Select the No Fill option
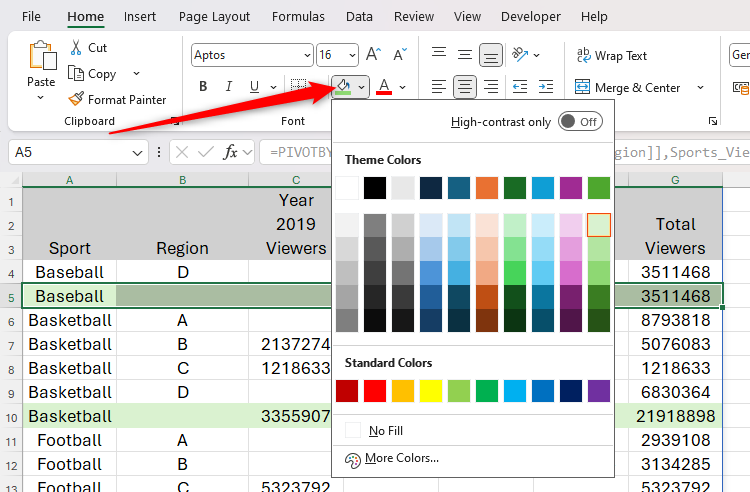The width and height of the screenshot is (750, 492). [385, 430]
